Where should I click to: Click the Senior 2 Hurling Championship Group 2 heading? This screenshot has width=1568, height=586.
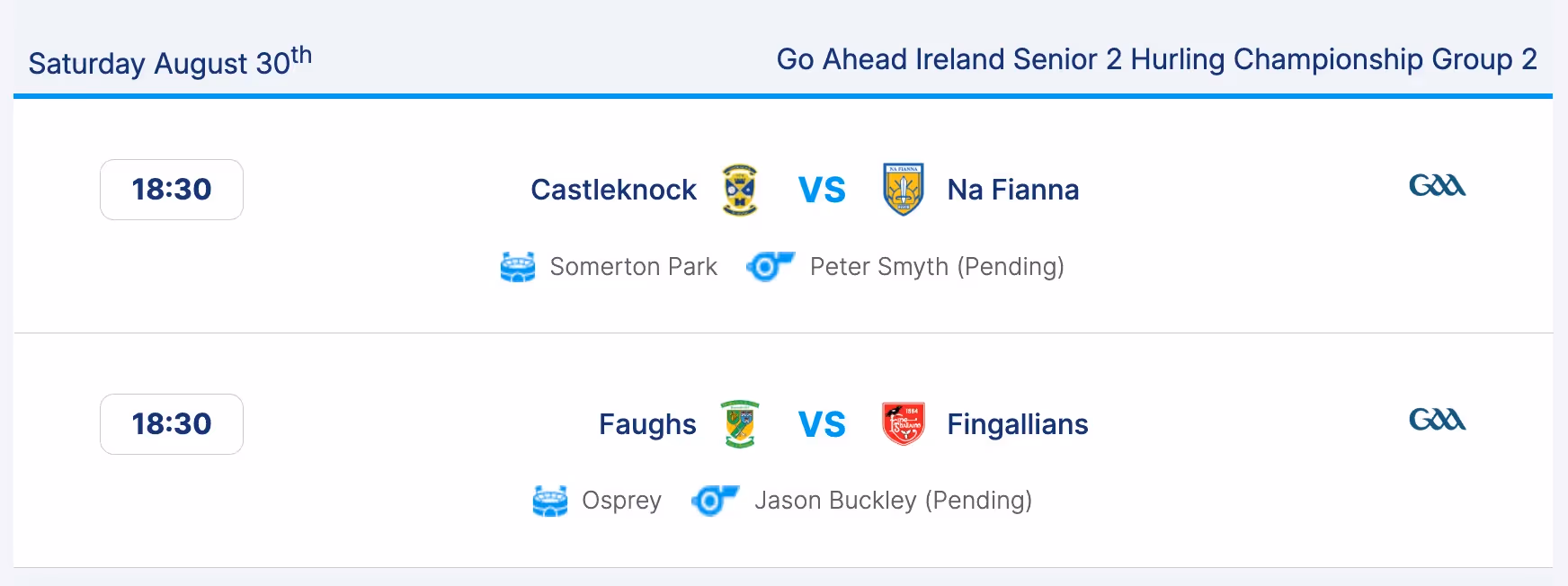tap(1156, 59)
